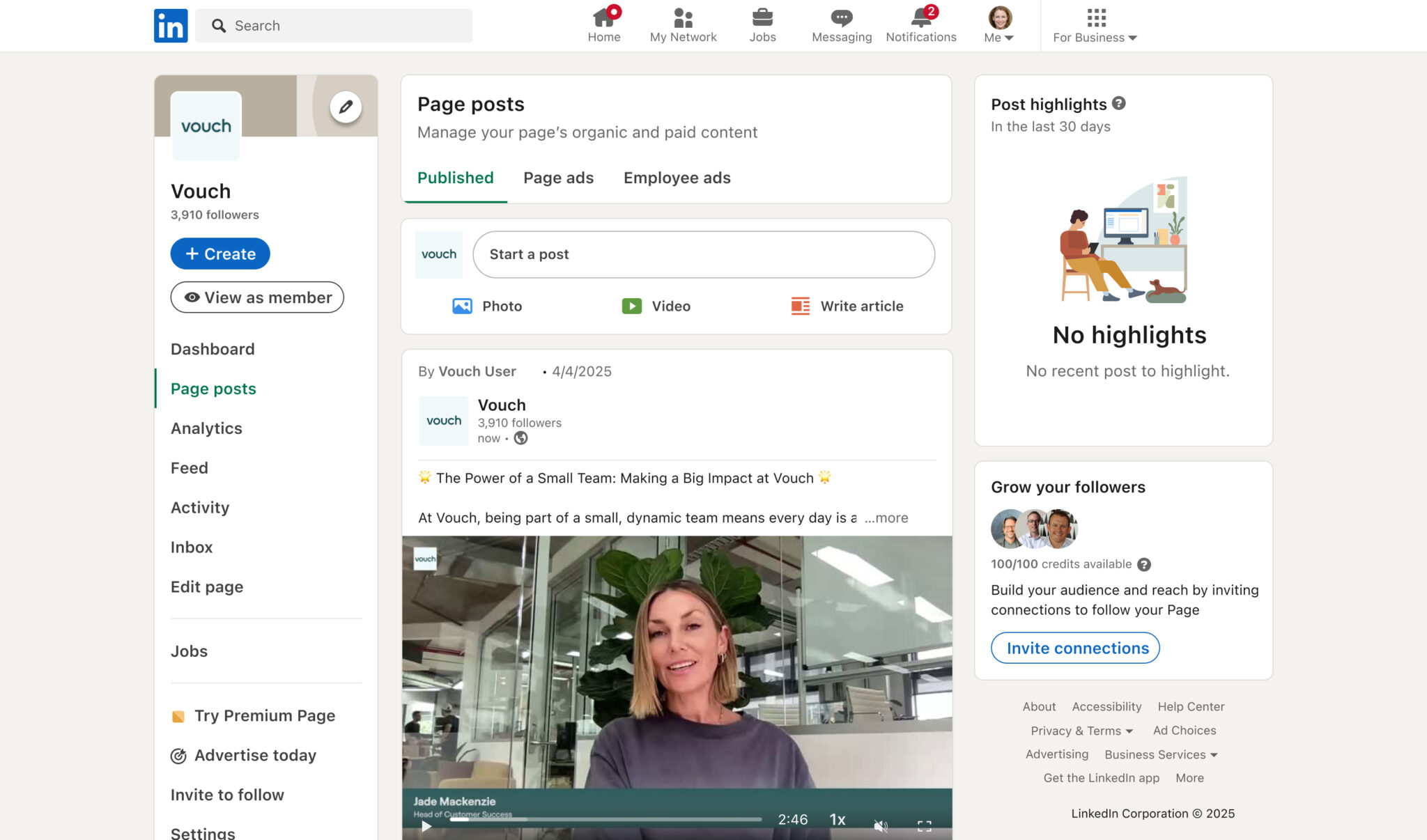Open the Accessibility footer link
The image size is (1427, 840).
(1106, 706)
